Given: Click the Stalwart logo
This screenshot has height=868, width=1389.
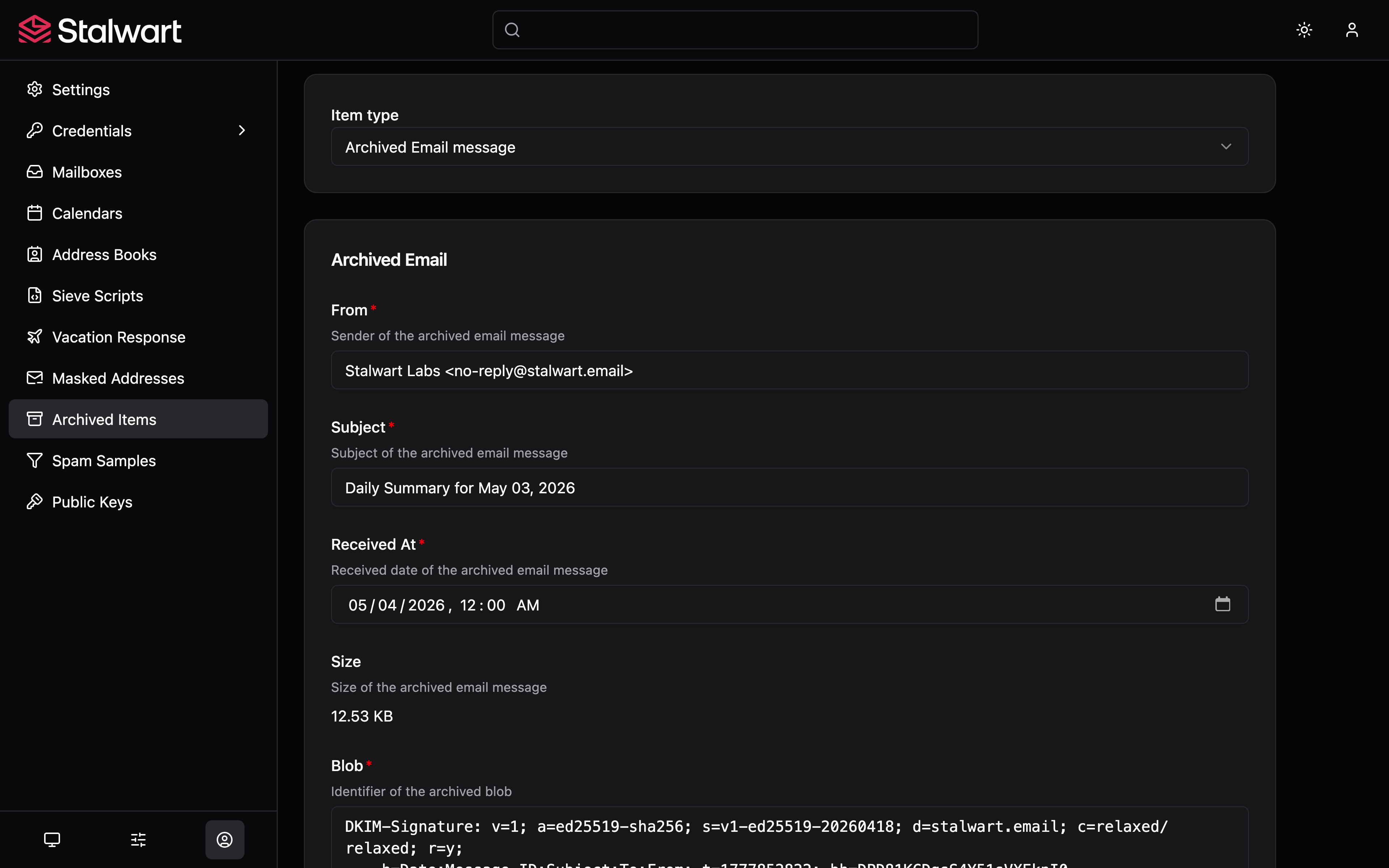Looking at the screenshot, I should [100, 30].
